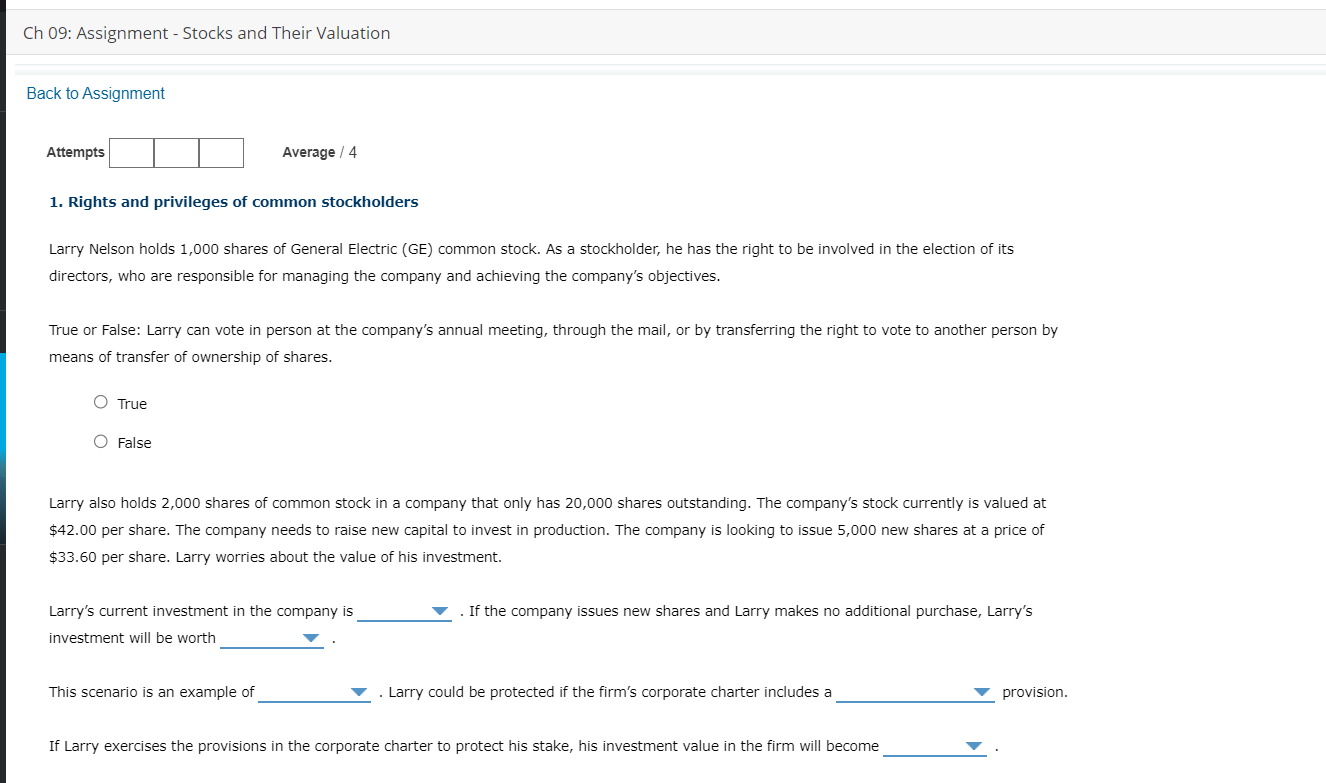Click the first Attempts box

coord(131,153)
